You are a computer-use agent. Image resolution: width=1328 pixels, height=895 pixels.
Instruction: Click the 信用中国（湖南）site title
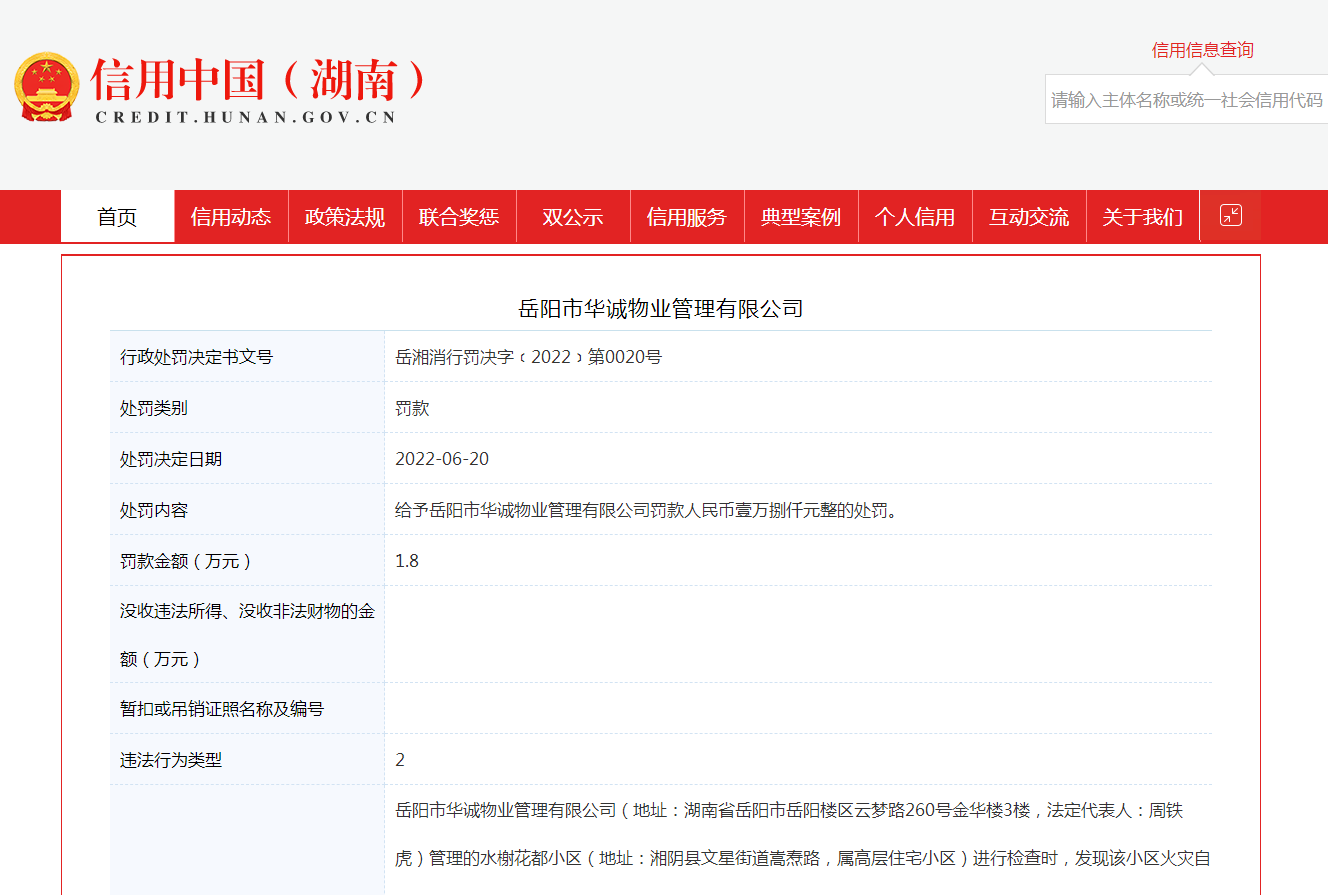259,80
